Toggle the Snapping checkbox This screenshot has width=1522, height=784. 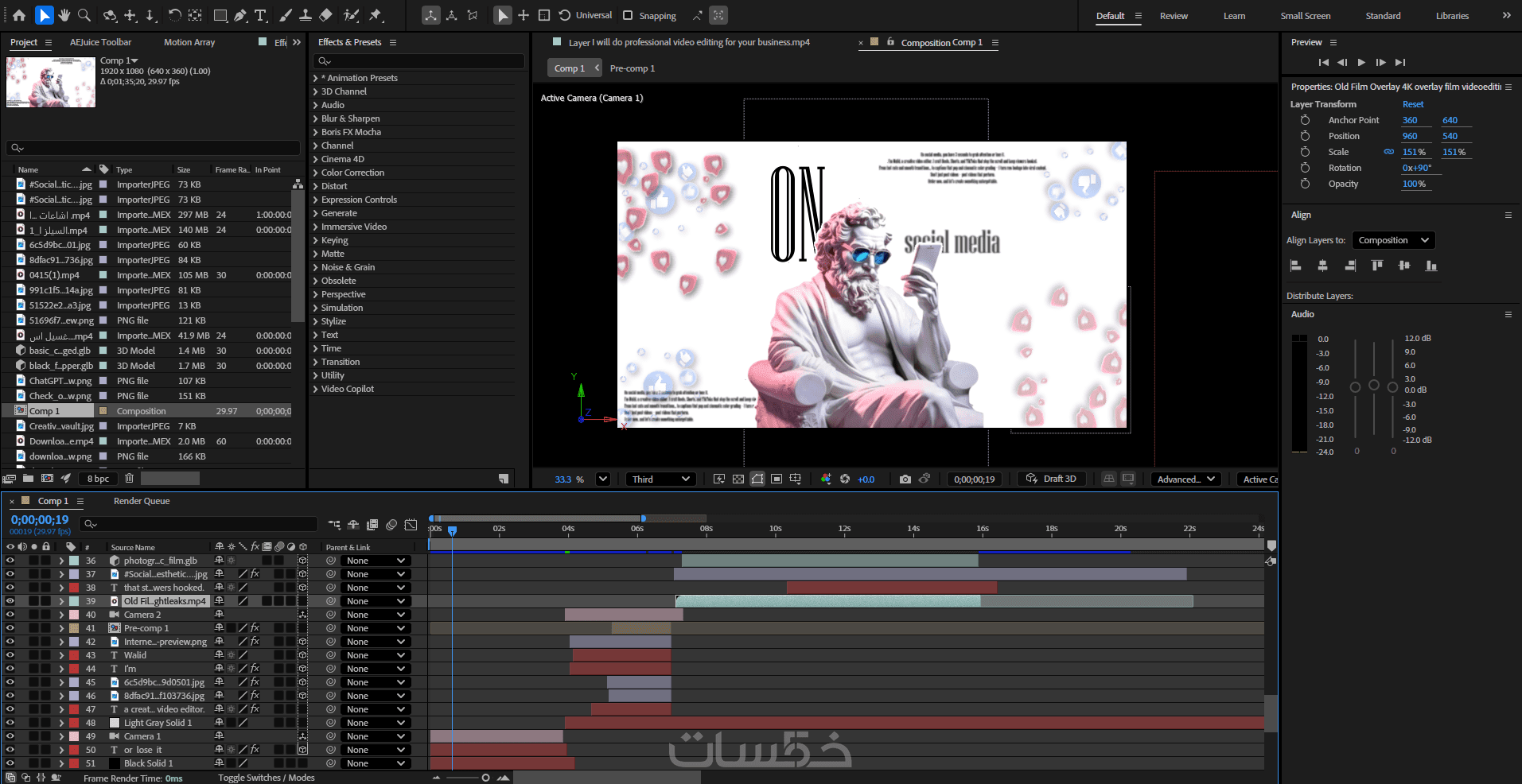[628, 15]
